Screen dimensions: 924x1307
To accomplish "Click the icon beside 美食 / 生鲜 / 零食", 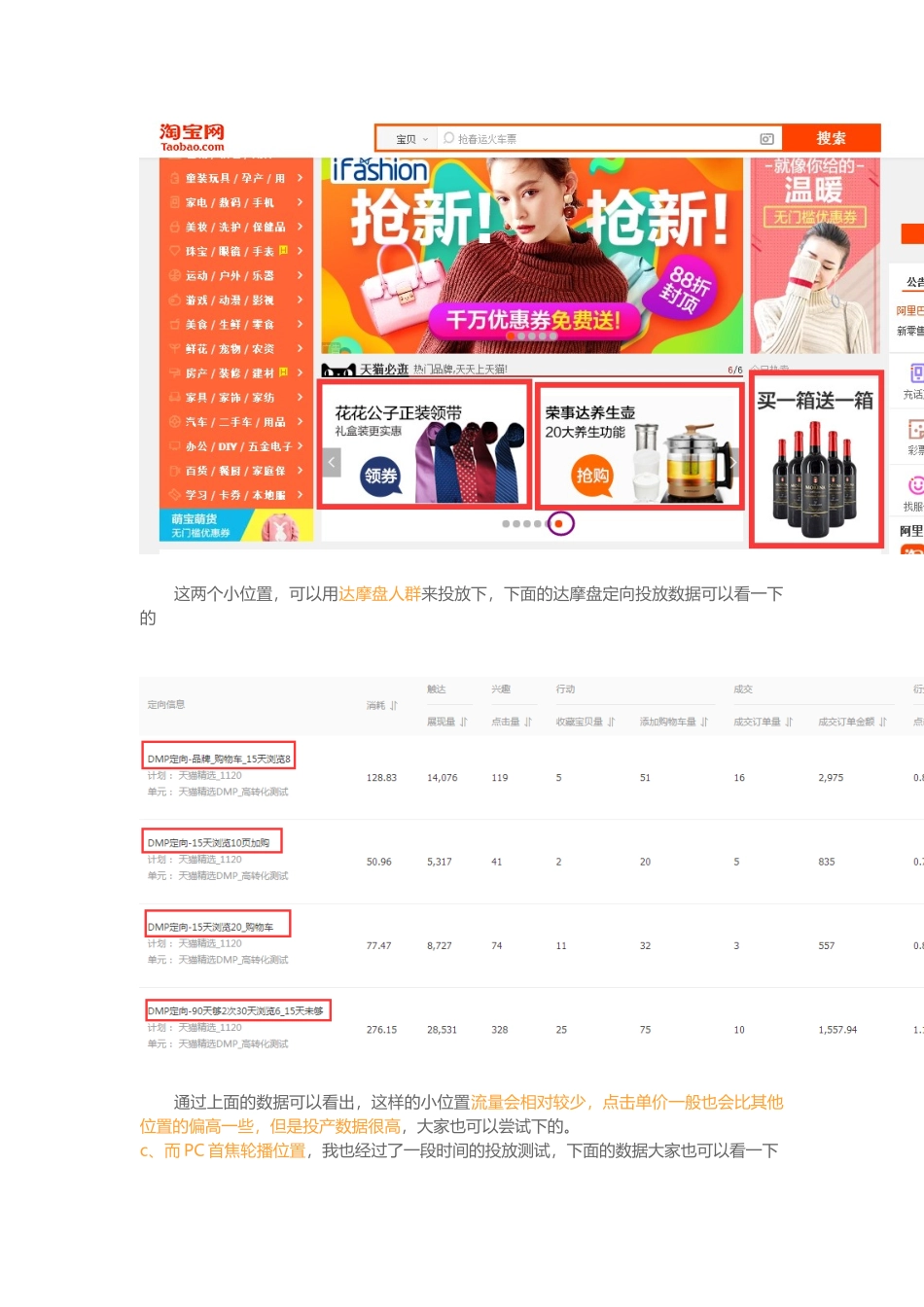I will [x=174, y=324].
